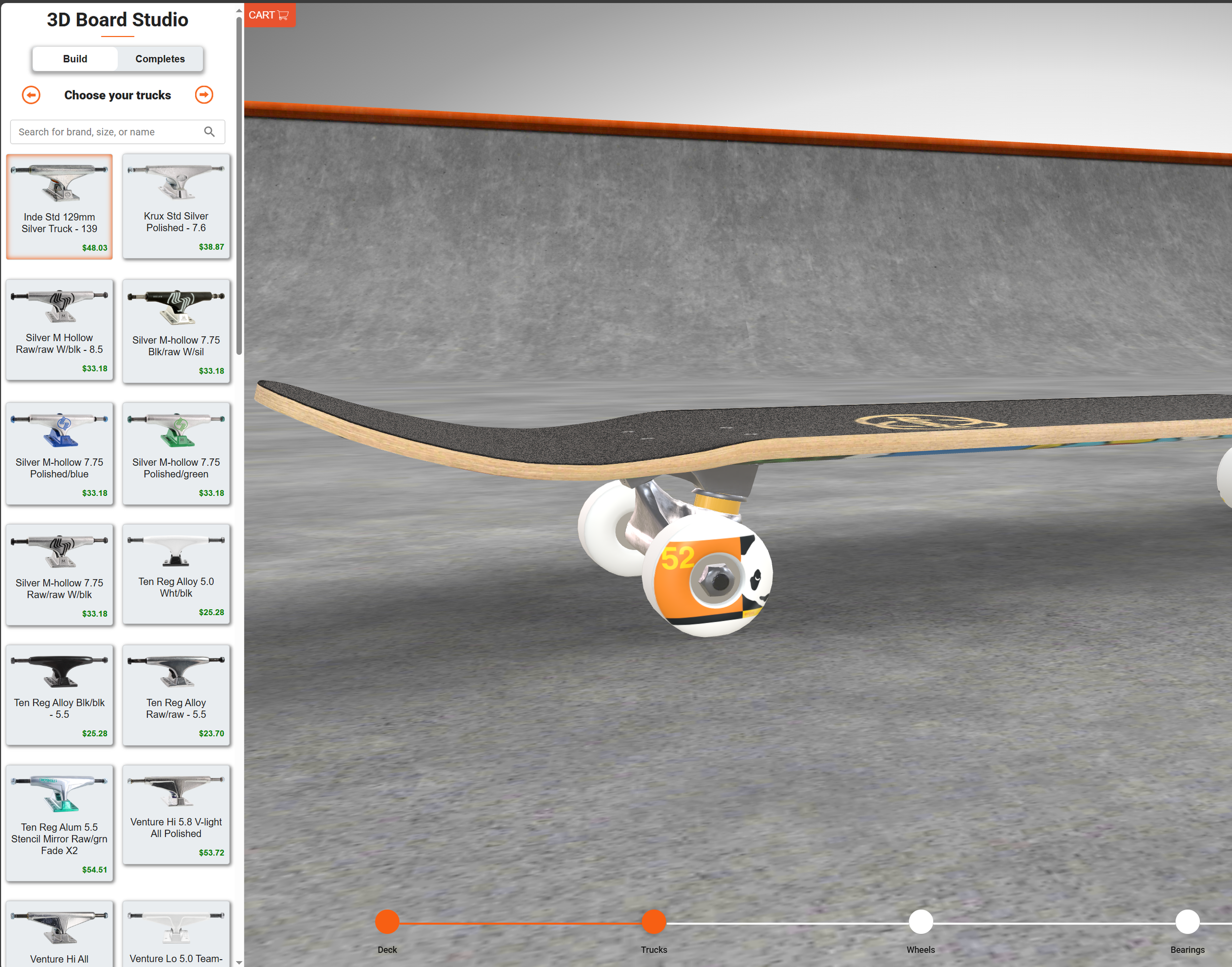Click the Choose your trucks heading
This screenshot has height=967, width=1232.
pos(118,95)
